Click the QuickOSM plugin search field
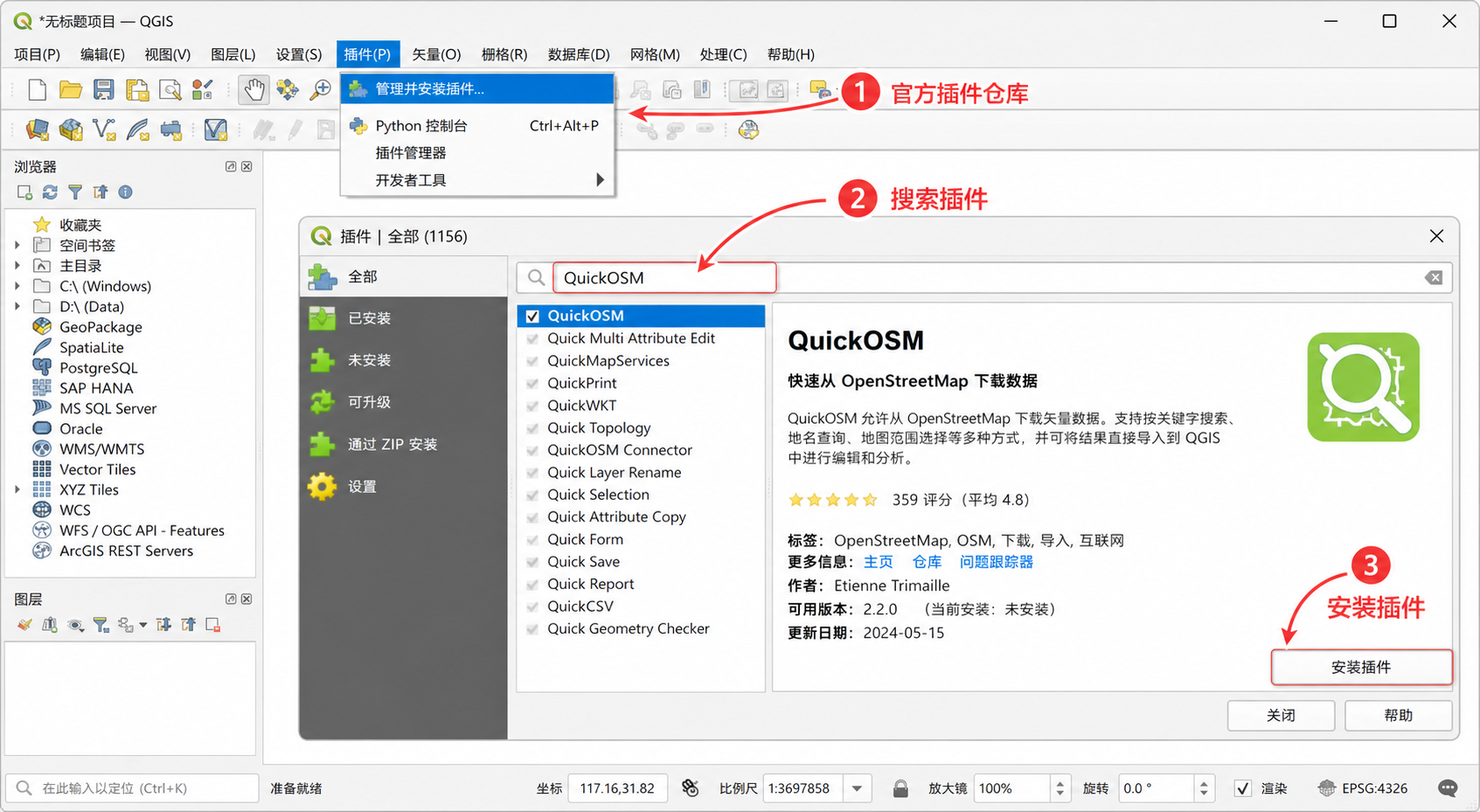Viewport: 1480px width, 812px height. 664,278
